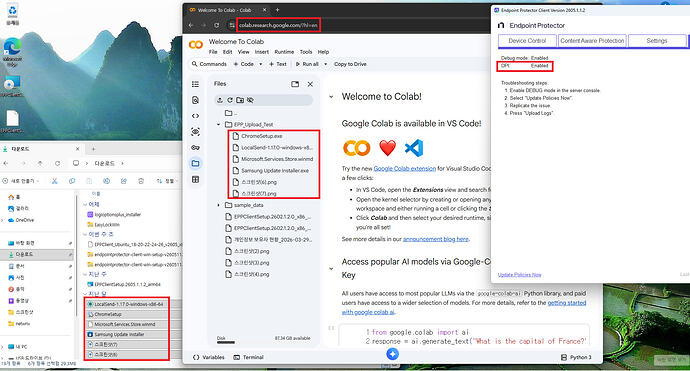
Task: Open Microsoft Edge desktop shortcut
Action: point(12,52)
